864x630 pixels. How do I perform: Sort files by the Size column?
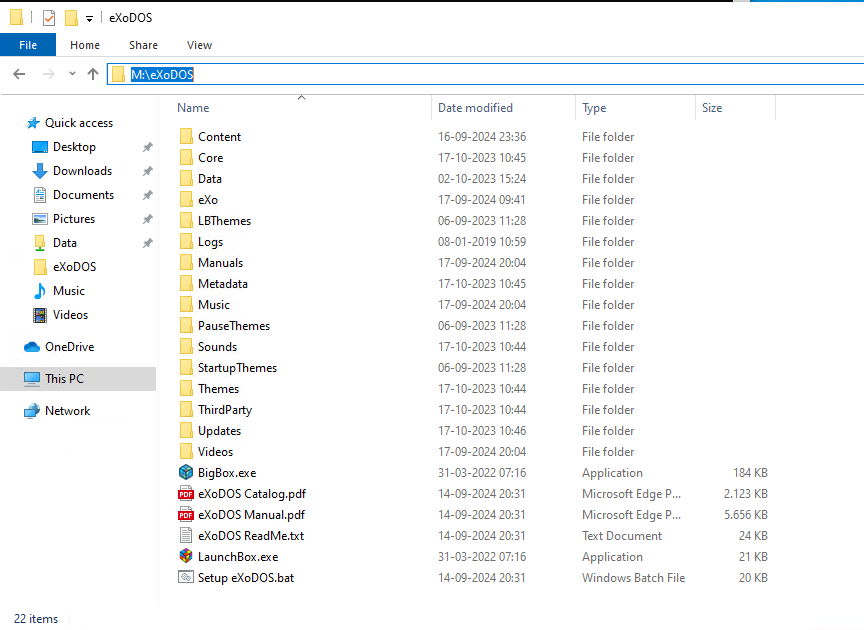point(712,108)
